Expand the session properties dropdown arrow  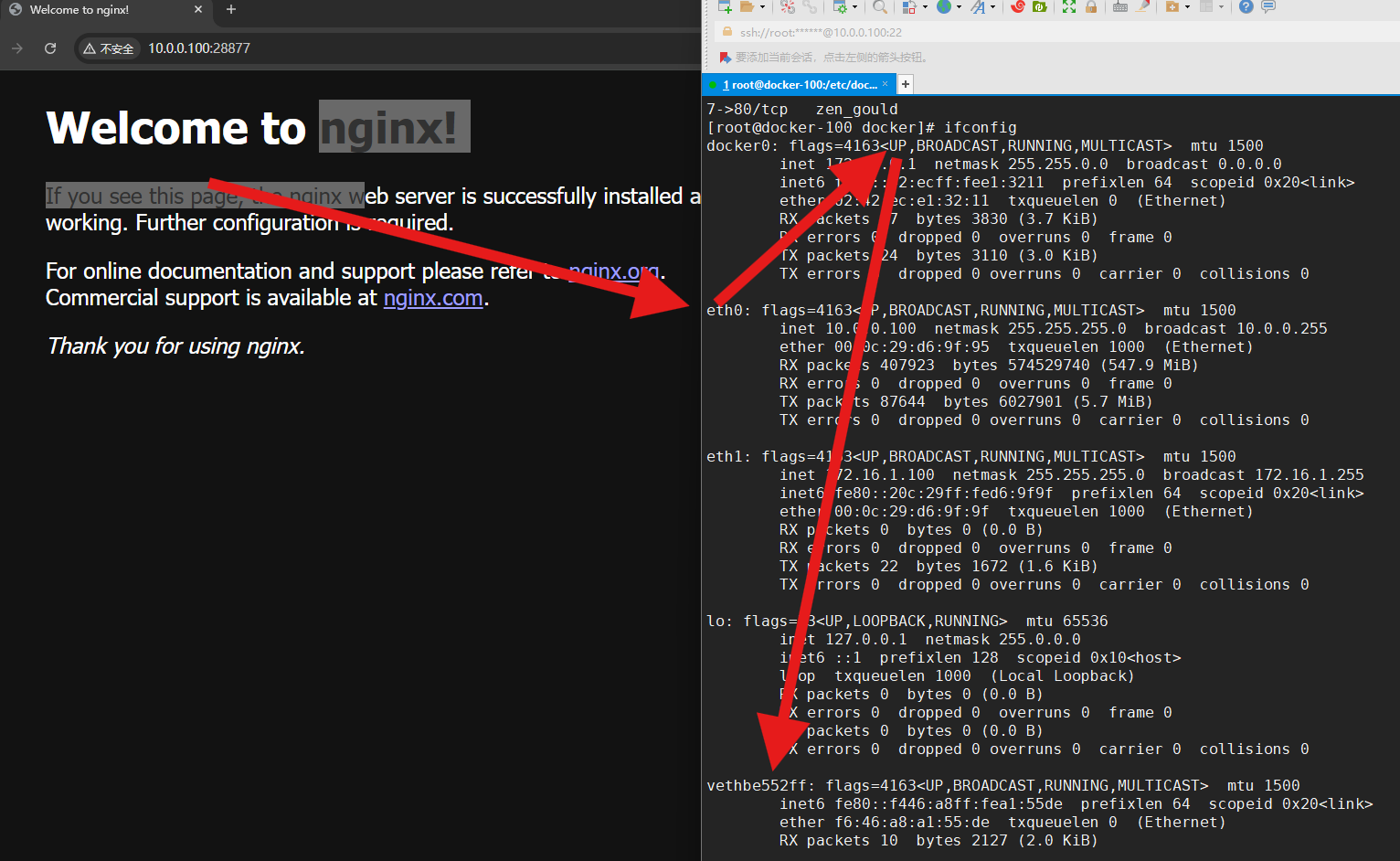(x=855, y=7)
